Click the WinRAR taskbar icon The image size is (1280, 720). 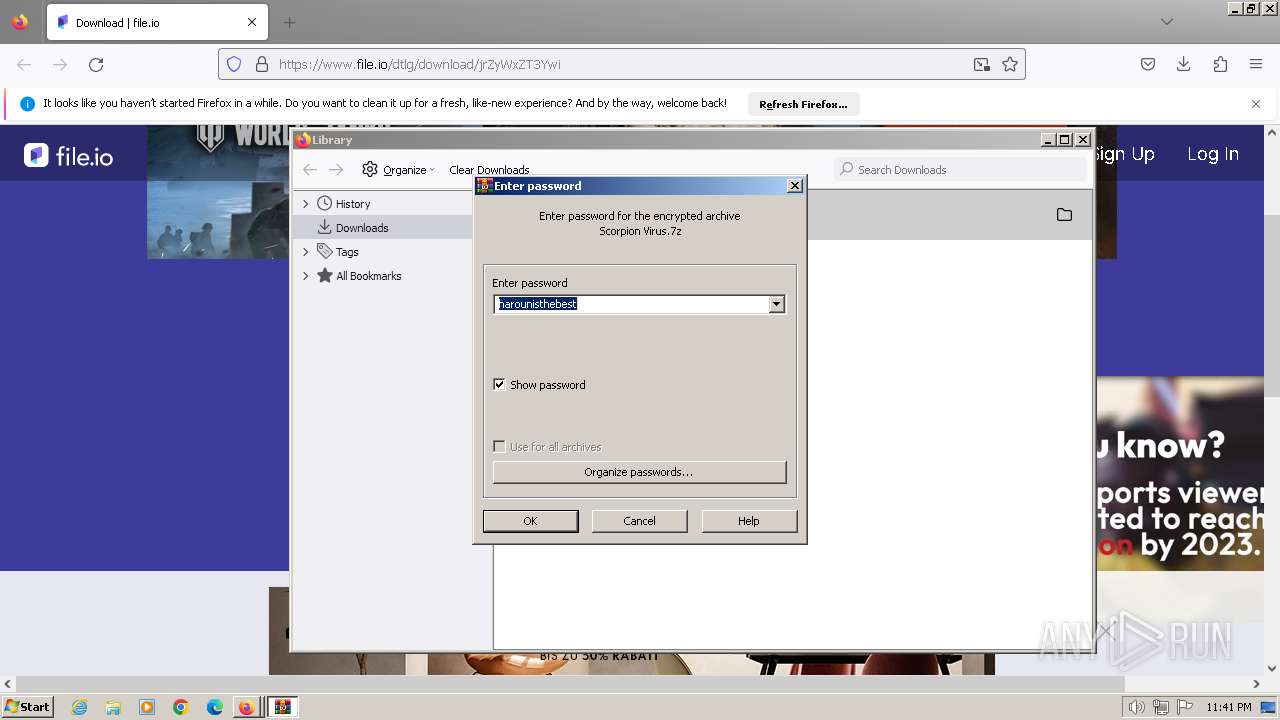pos(283,707)
